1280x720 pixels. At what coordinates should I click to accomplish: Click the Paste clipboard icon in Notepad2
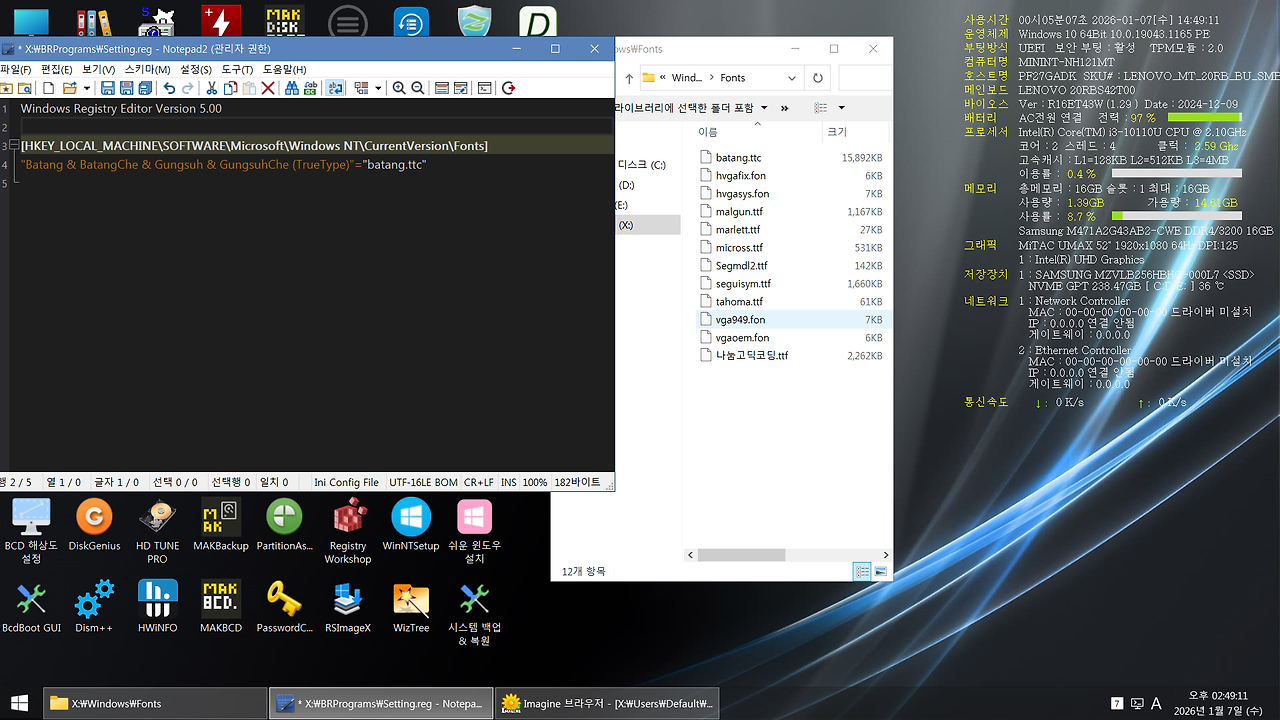pyautogui.click(x=249, y=88)
